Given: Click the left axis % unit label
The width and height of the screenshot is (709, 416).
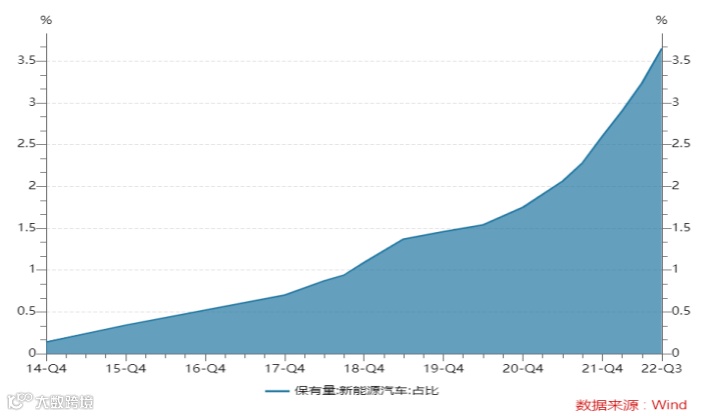Looking at the screenshot, I should [46, 20].
